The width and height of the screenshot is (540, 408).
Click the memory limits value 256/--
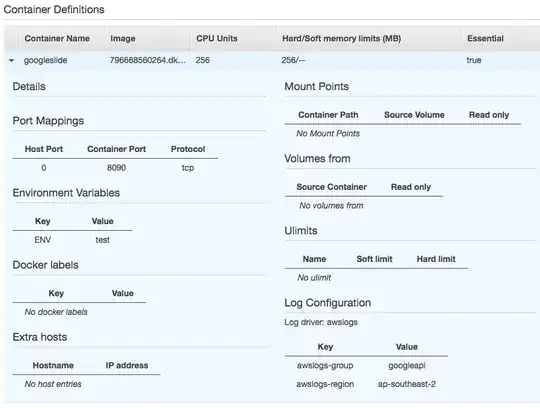coord(293,60)
